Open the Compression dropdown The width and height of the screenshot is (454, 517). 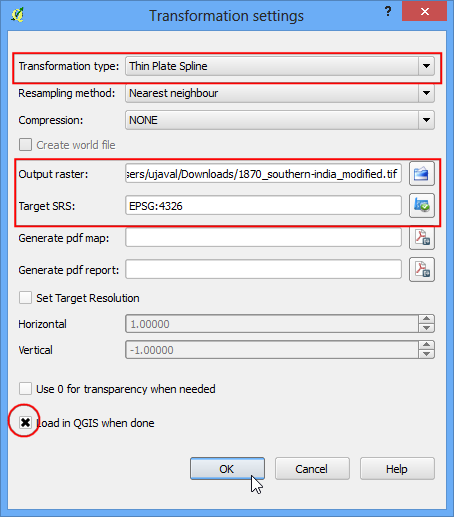[280, 120]
